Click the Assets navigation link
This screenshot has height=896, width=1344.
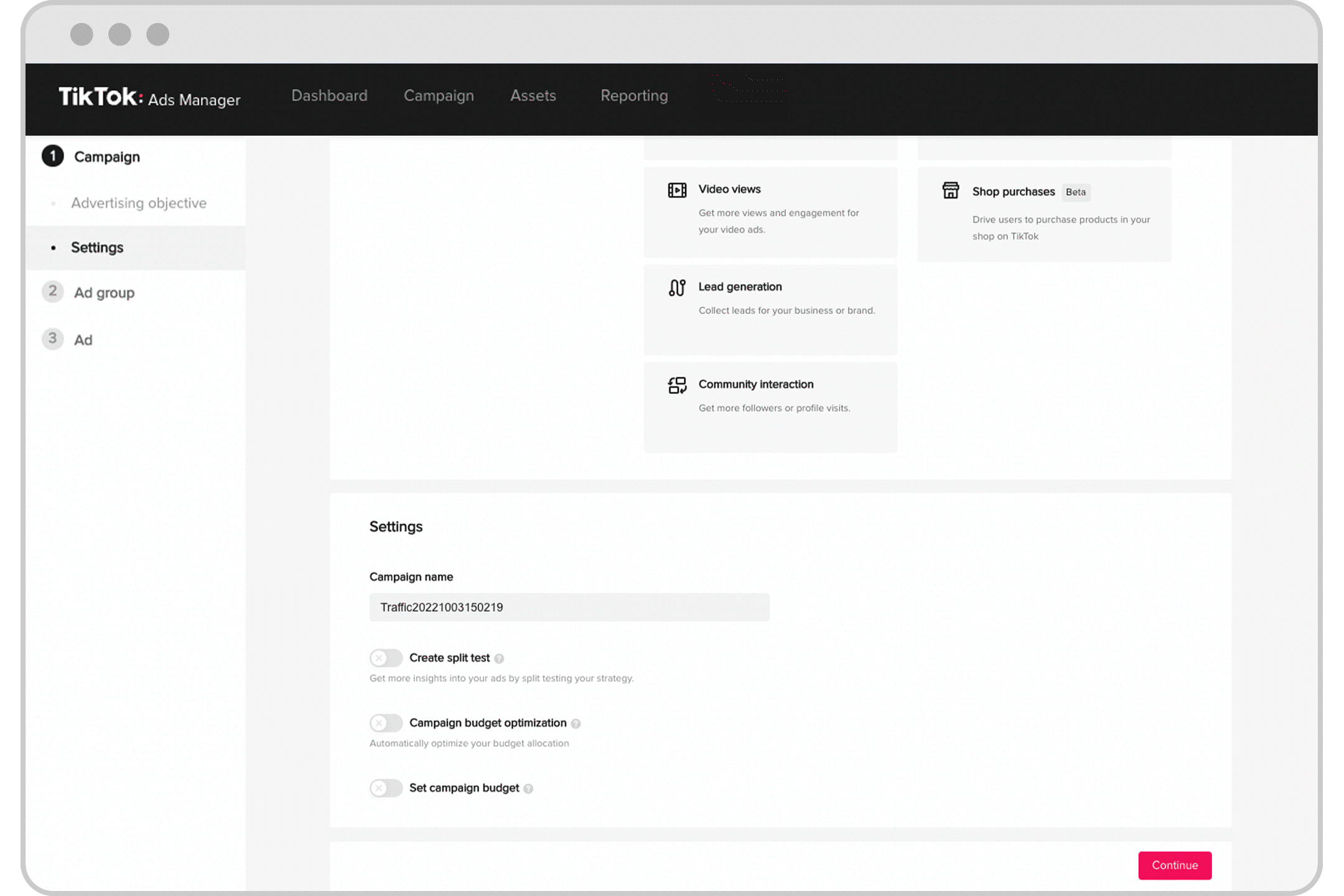coord(534,95)
